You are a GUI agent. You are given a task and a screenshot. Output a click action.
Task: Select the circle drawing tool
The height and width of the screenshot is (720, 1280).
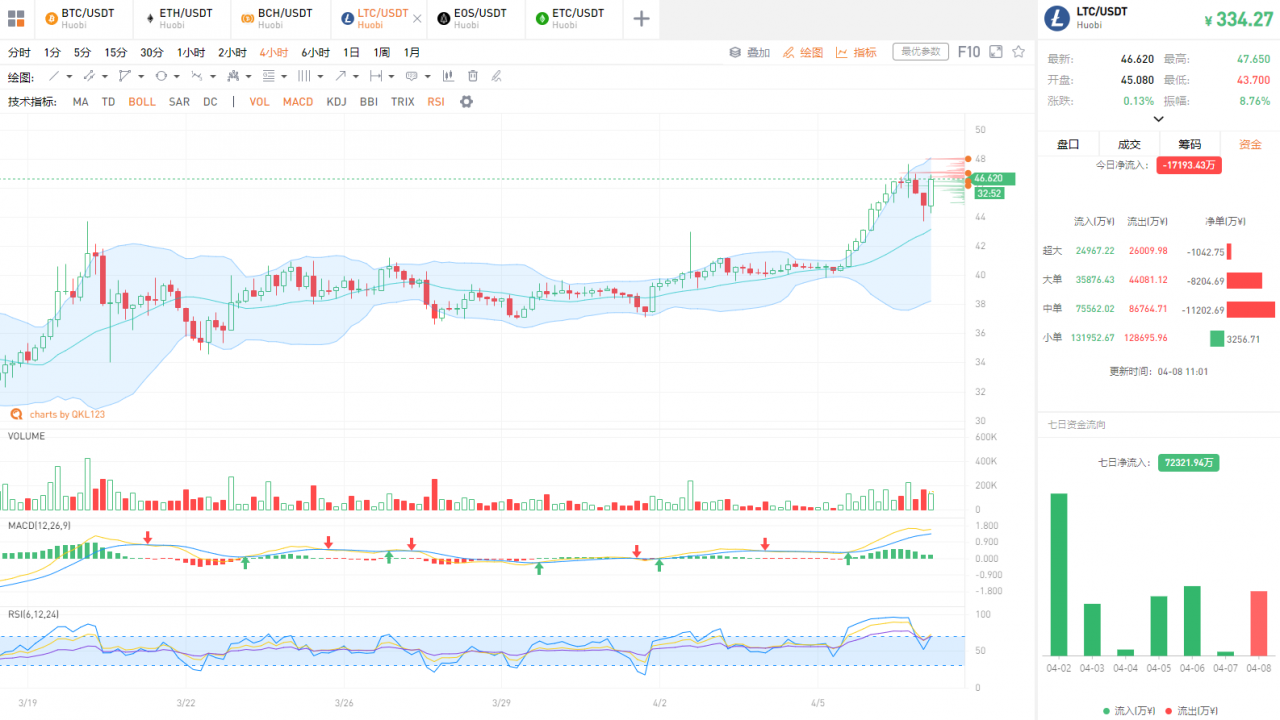pyautogui.click(x=160, y=76)
